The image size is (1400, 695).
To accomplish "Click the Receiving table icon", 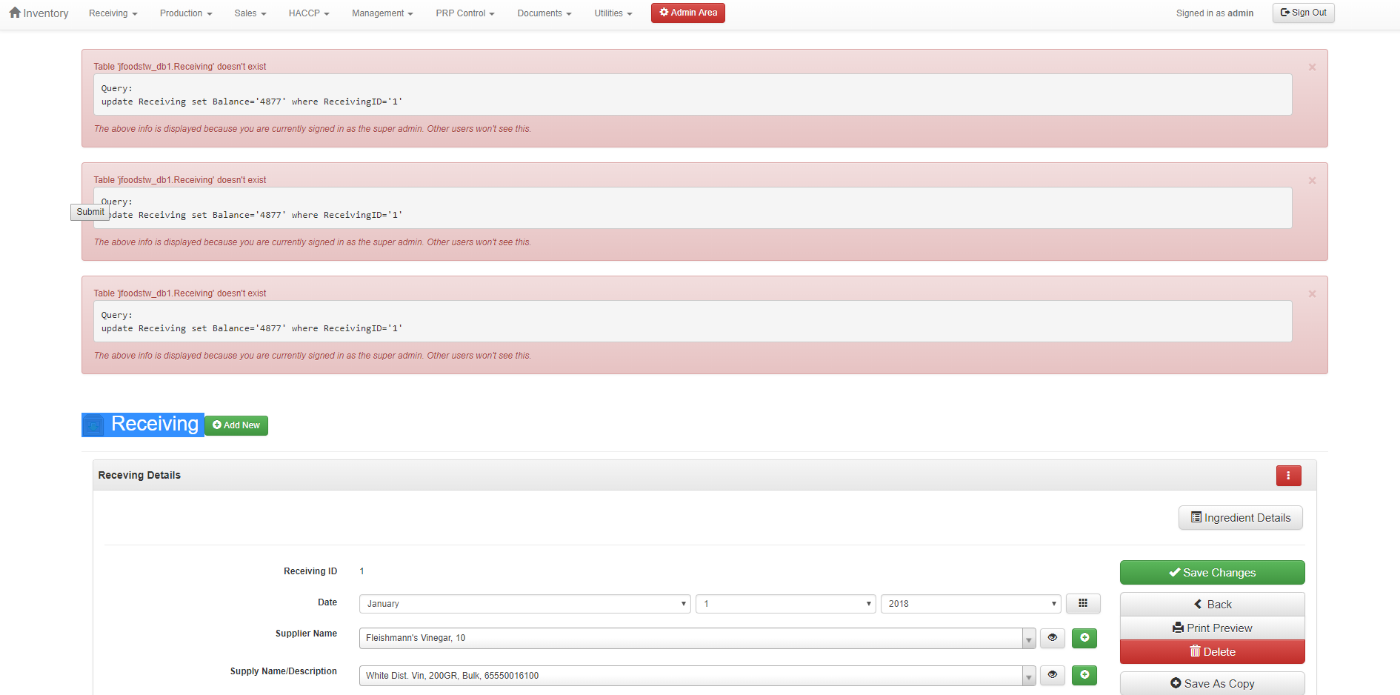I will [93, 425].
